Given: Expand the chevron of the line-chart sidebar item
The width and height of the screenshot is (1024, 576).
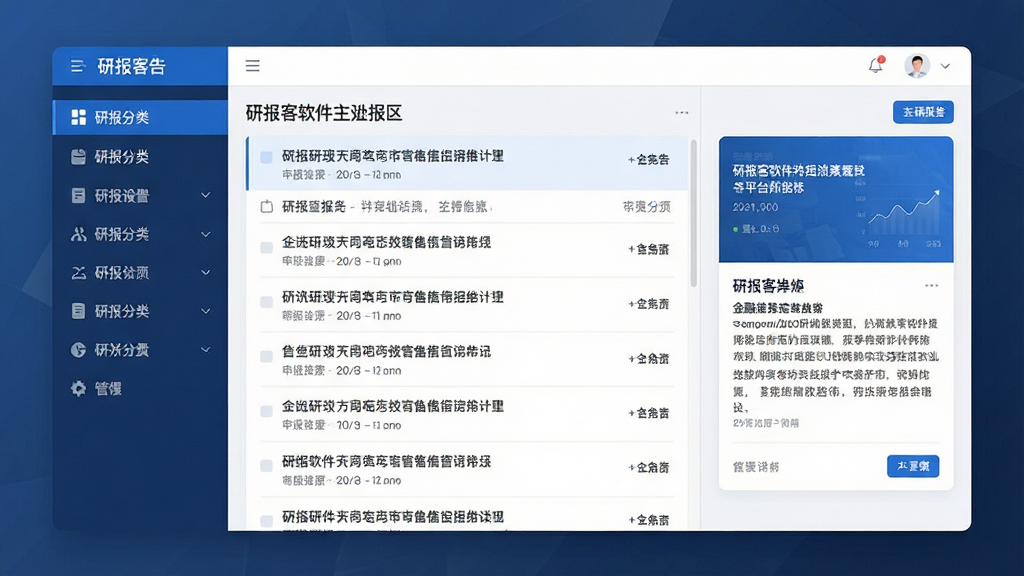Looking at the screenshot, I should [x=206, y=273].
